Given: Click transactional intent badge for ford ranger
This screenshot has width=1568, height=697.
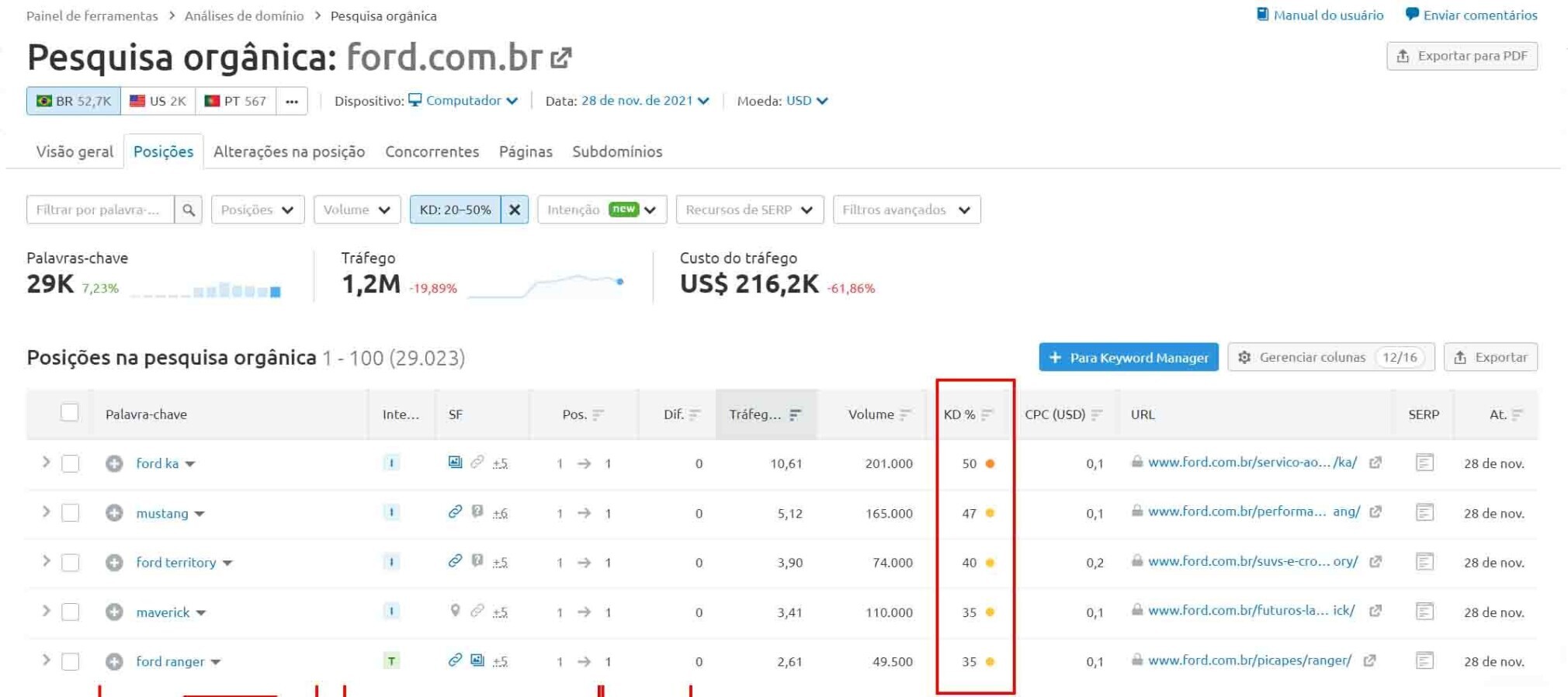Looking at the screenshot, I should point(391,662).
